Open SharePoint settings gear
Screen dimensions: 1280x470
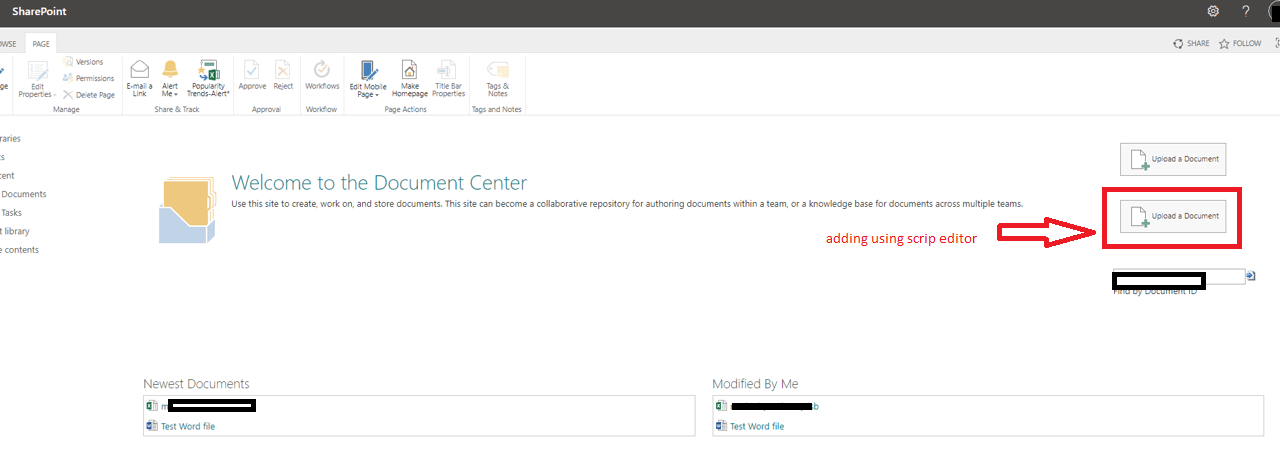tap(1213, 11)
